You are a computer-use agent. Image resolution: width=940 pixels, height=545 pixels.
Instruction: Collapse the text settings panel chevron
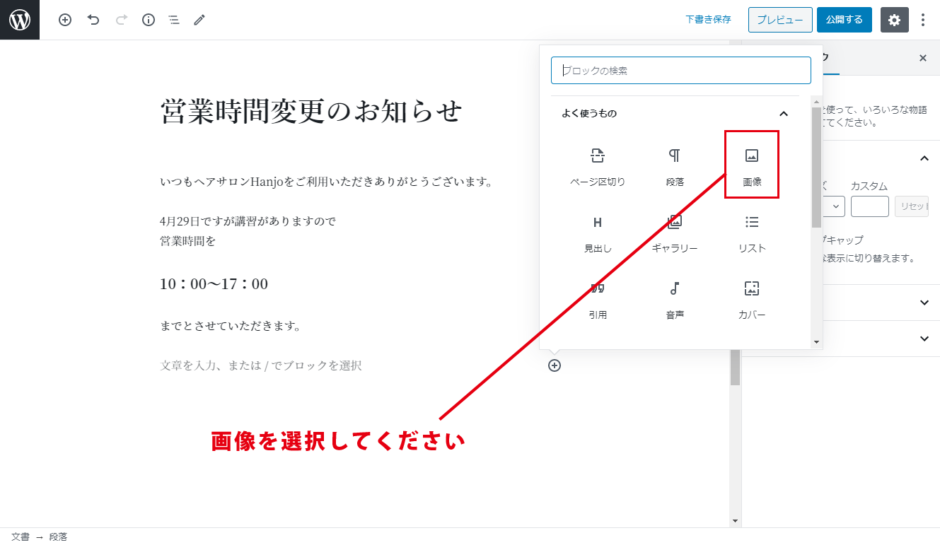click(x=924, y=158)
